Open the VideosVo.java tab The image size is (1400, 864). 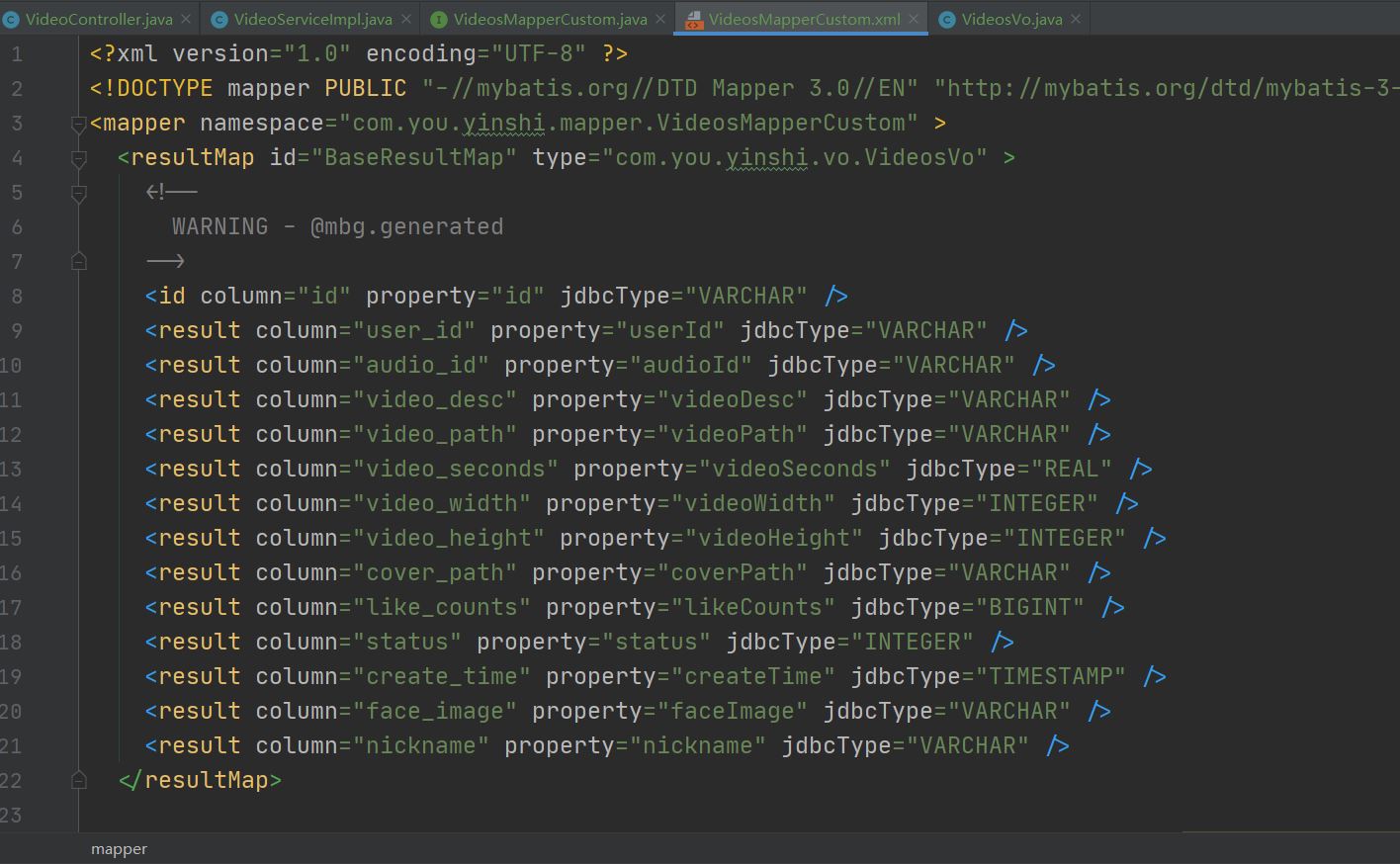[x=1011, y=19]
